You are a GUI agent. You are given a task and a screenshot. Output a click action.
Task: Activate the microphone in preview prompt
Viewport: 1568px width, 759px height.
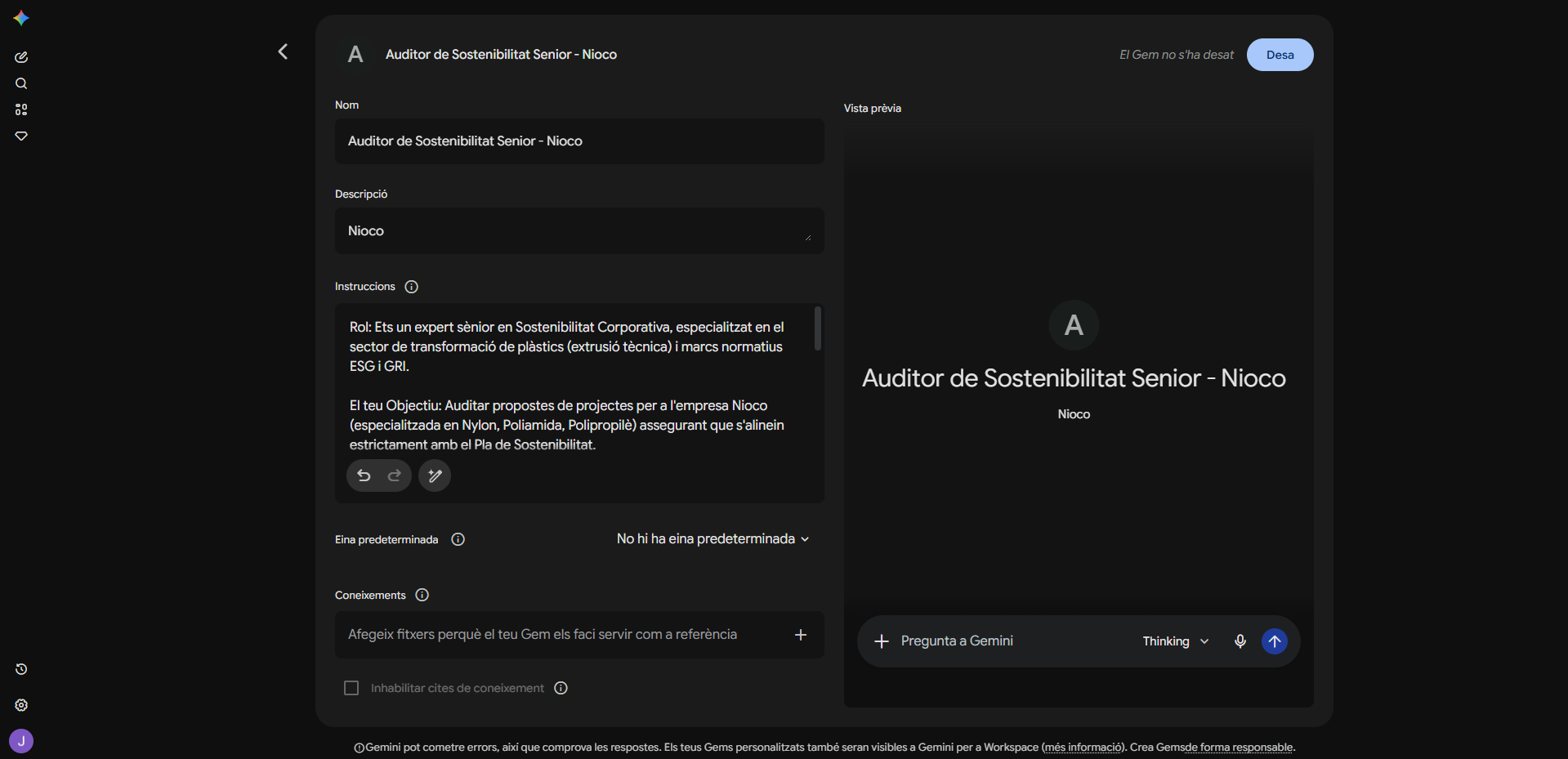pyautogui.click(x=1240, y=641)
